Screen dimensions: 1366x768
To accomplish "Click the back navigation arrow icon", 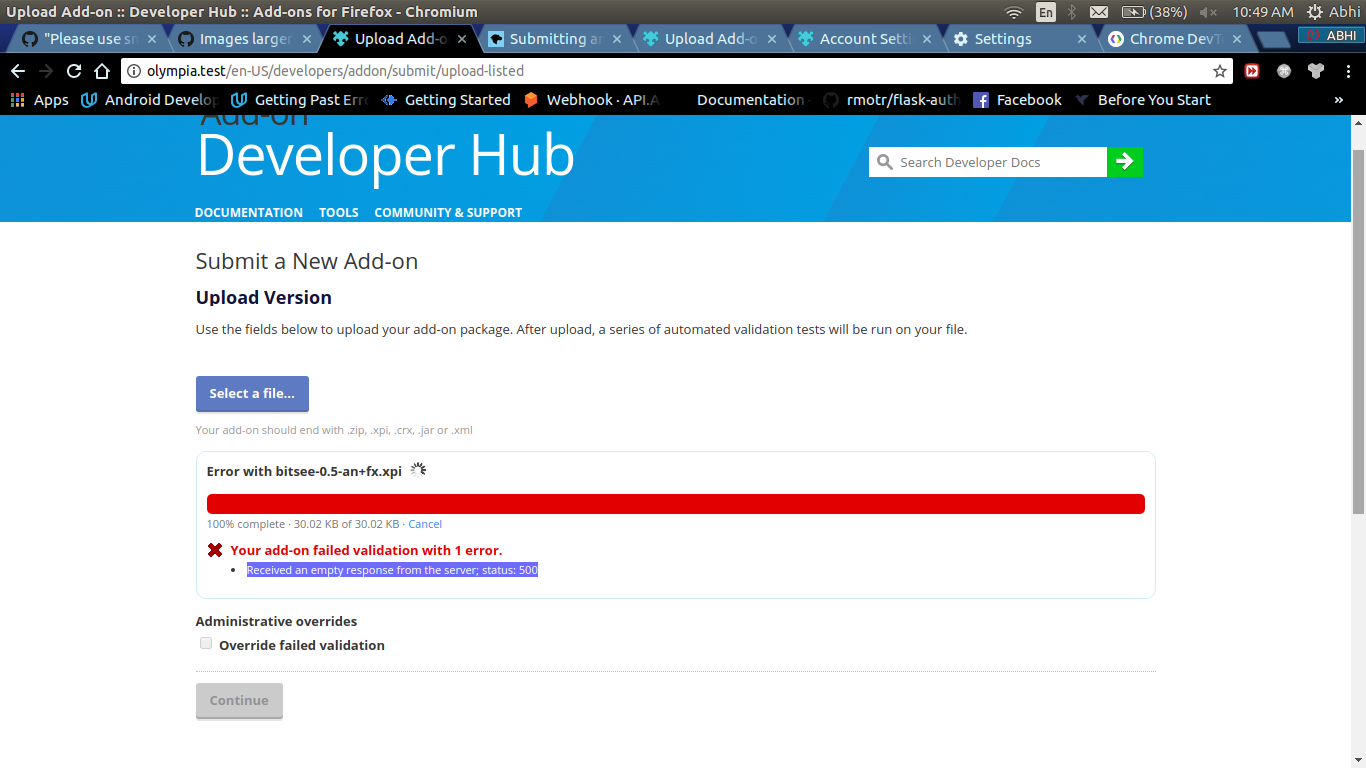I will (18, 71).
